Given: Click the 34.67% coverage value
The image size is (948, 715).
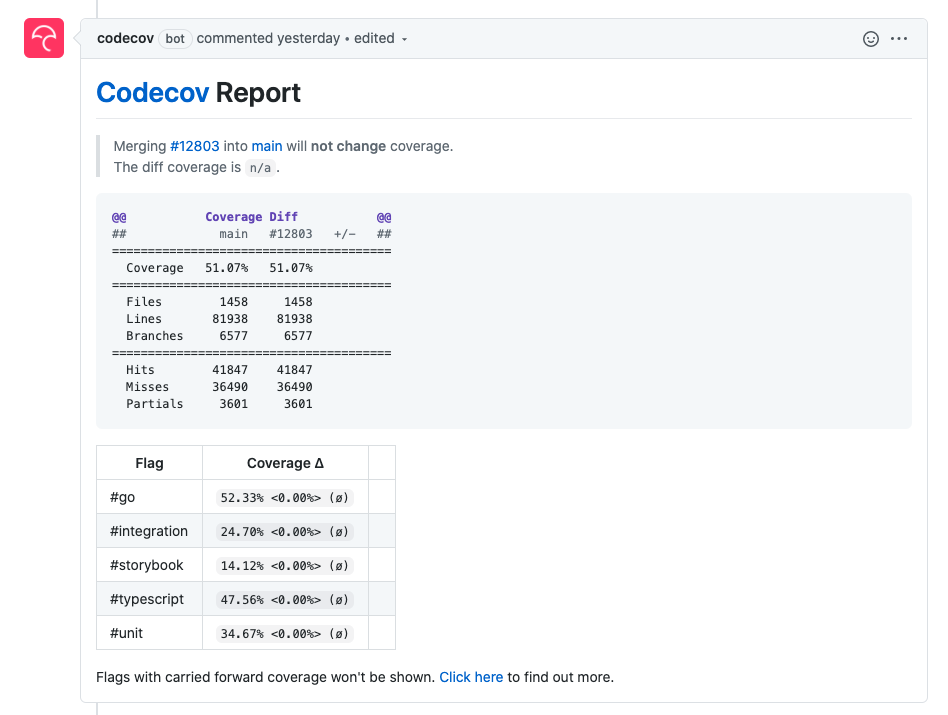Looking at the screenshot, I should click(x=284, y=633).
